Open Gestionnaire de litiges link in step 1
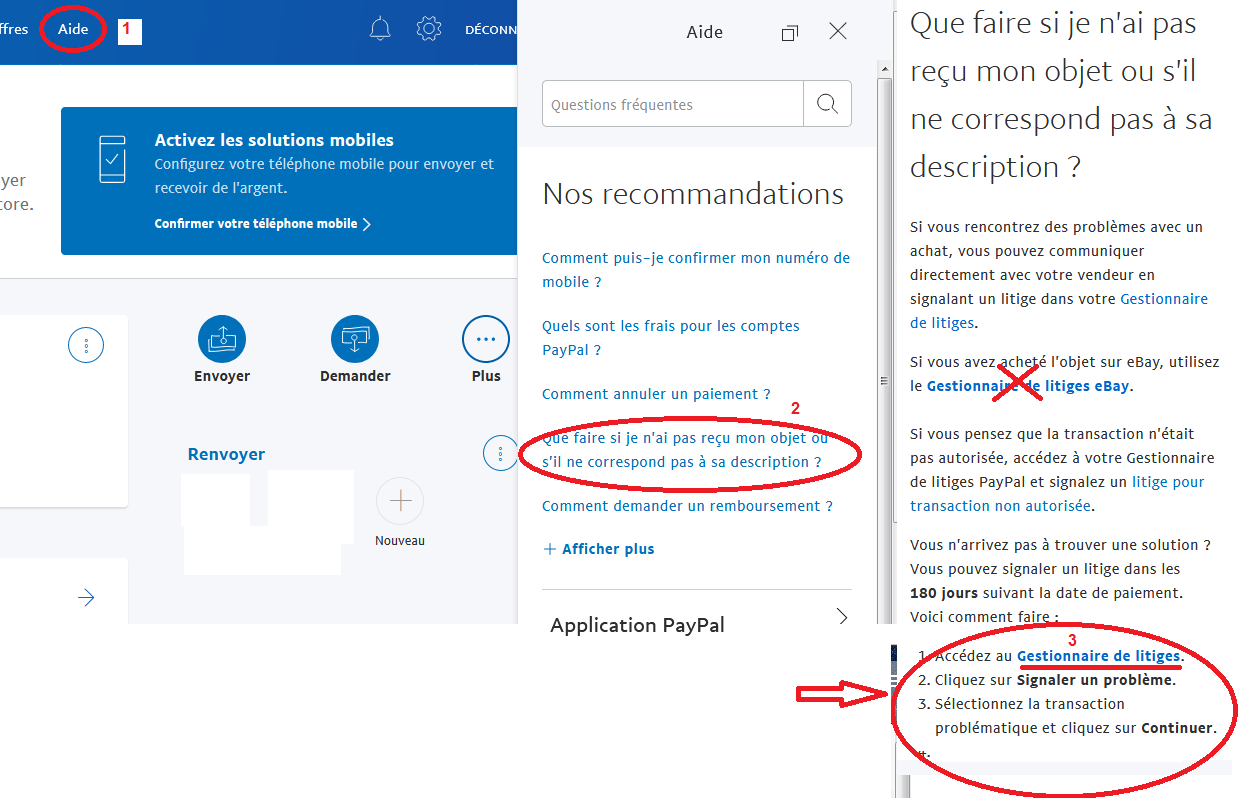Image resolution: width=1250 pixels, height=800 pixels. (x=1098, y=655)
